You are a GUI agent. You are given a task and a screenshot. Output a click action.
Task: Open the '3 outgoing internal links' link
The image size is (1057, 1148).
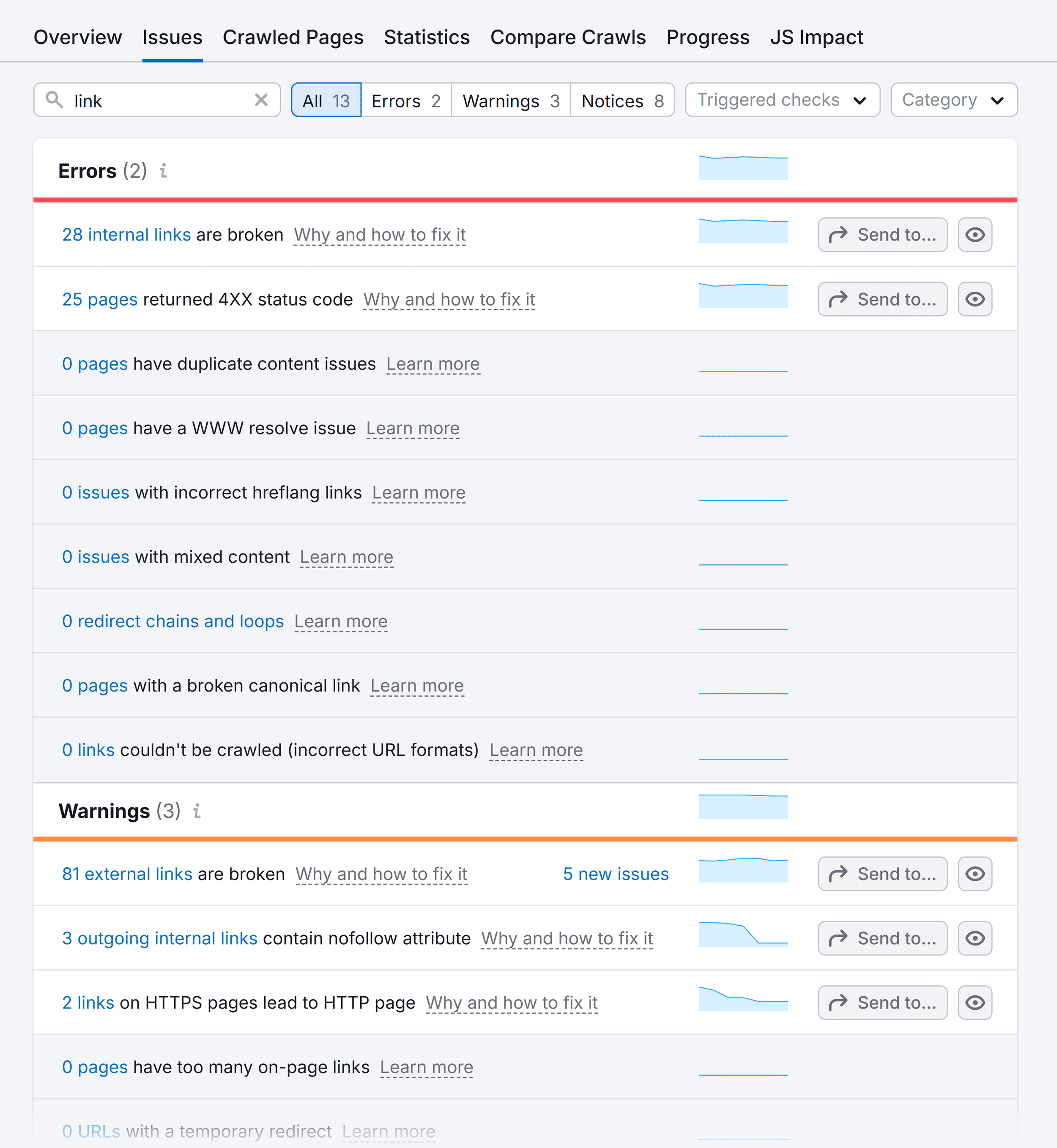pyautogui.click(x=159, y=939)
